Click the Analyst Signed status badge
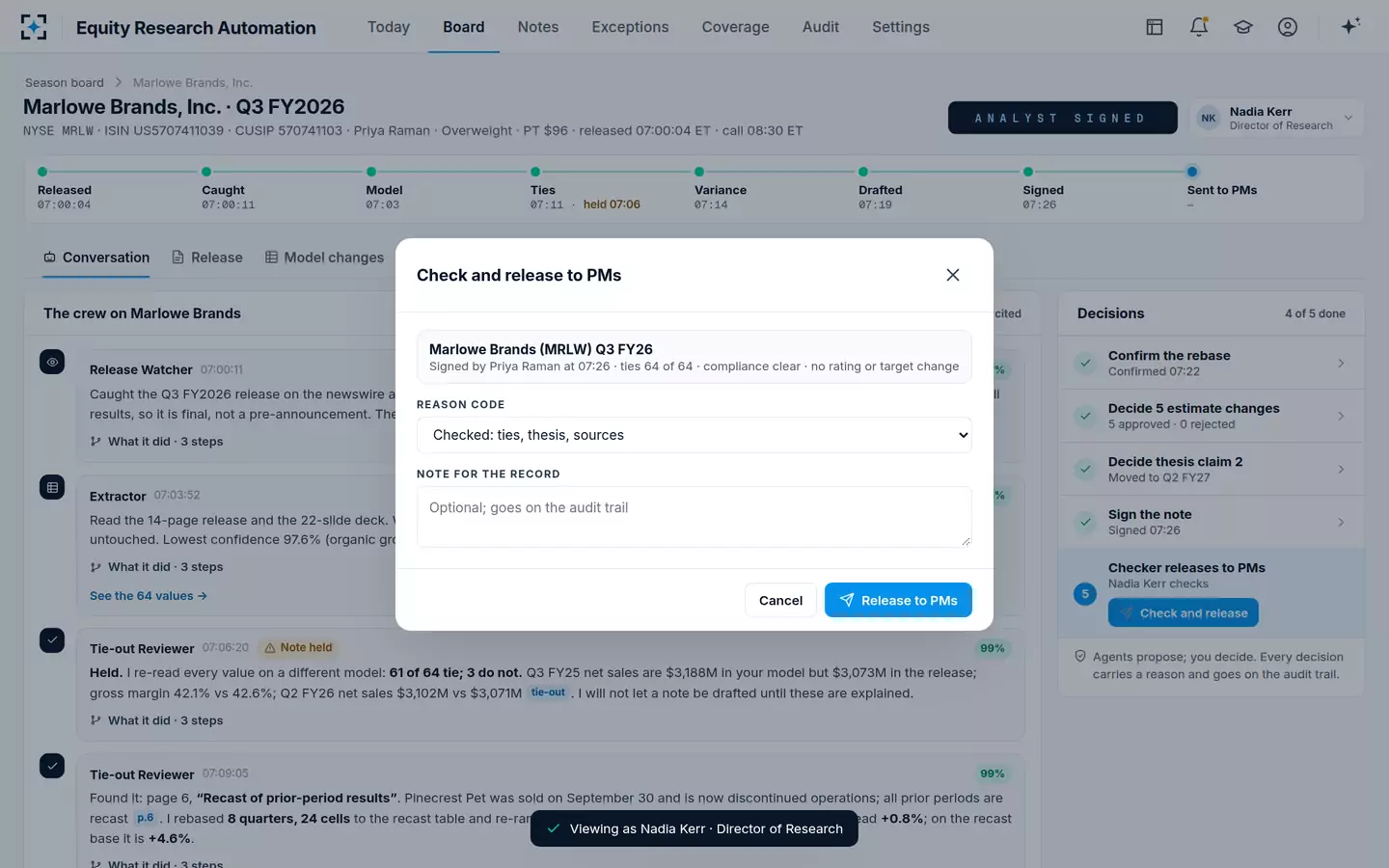 tap(1062, 118)
